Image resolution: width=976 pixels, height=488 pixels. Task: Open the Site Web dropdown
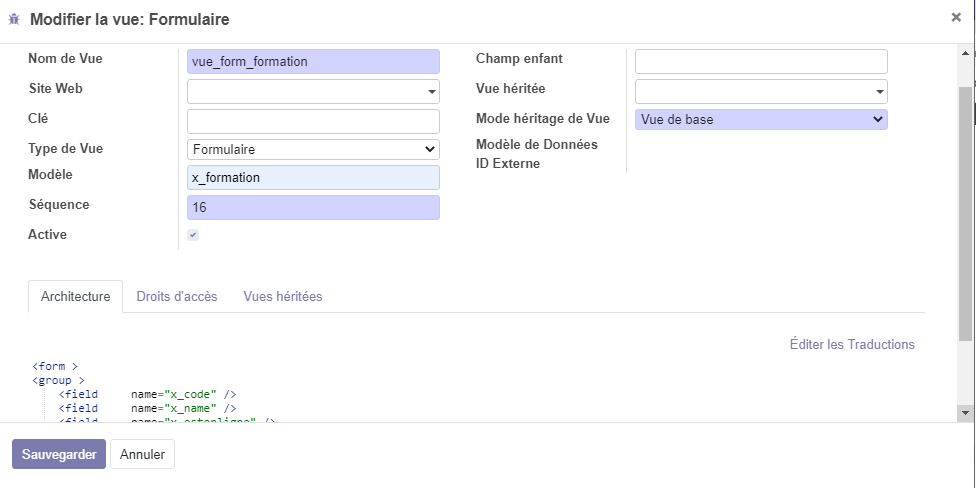coord(313,92)
